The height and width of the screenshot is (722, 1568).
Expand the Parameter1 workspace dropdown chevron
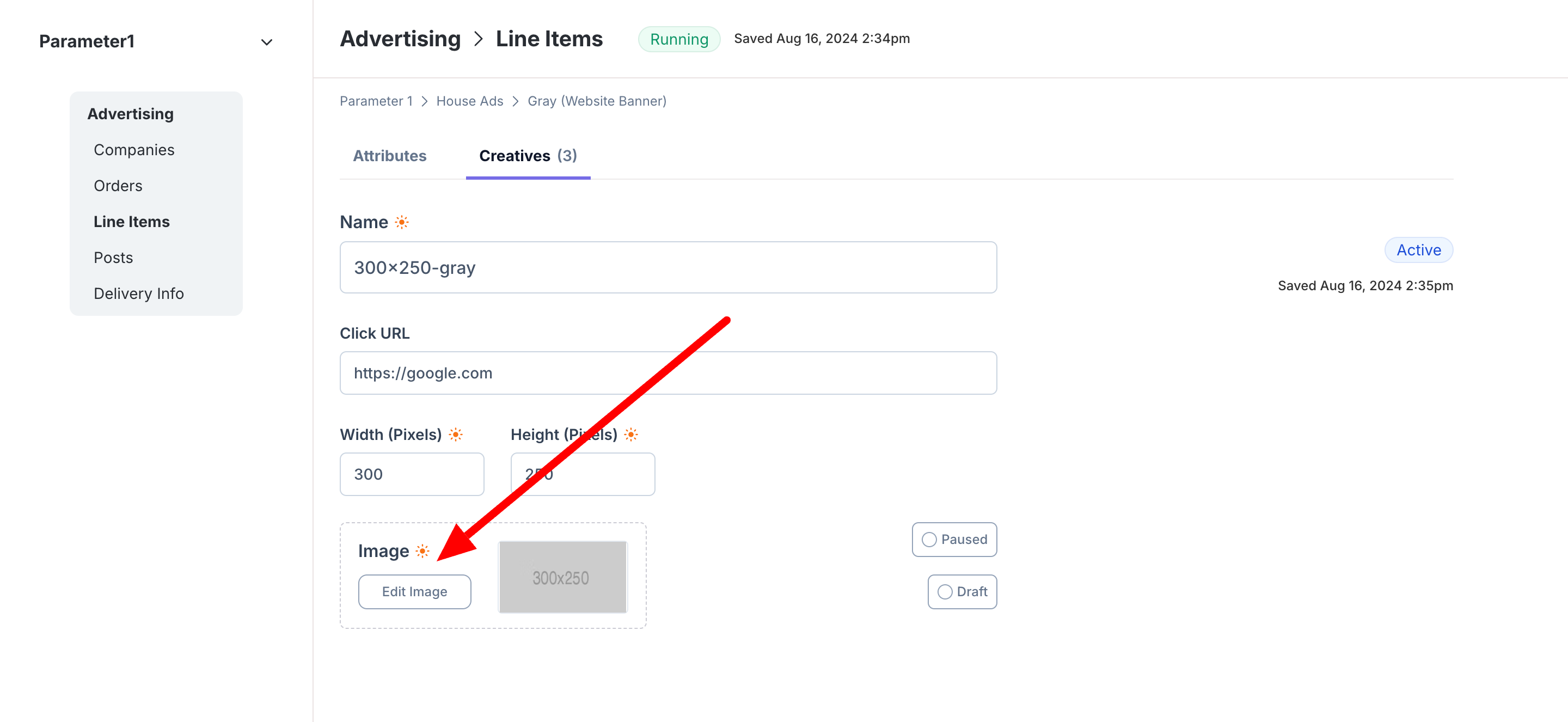tap(266, 42)
